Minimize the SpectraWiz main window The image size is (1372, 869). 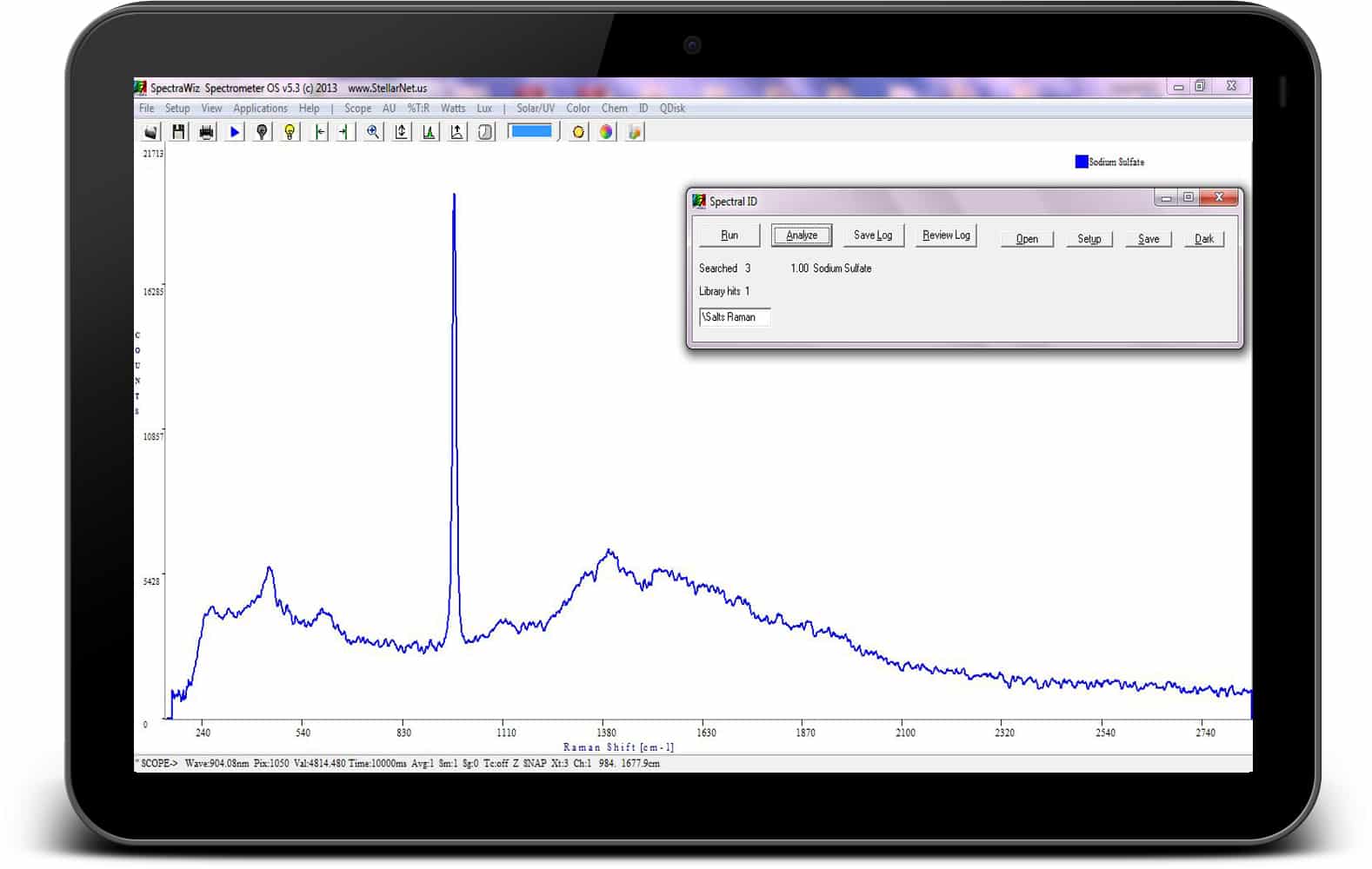click(x=1178, y=87)
